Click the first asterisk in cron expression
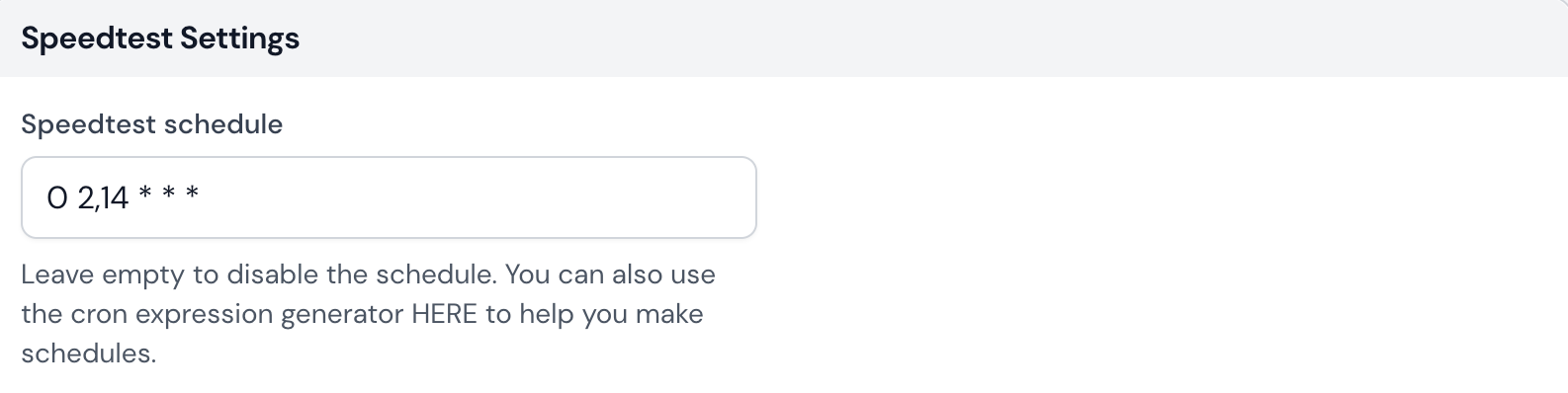 point(145,195)
